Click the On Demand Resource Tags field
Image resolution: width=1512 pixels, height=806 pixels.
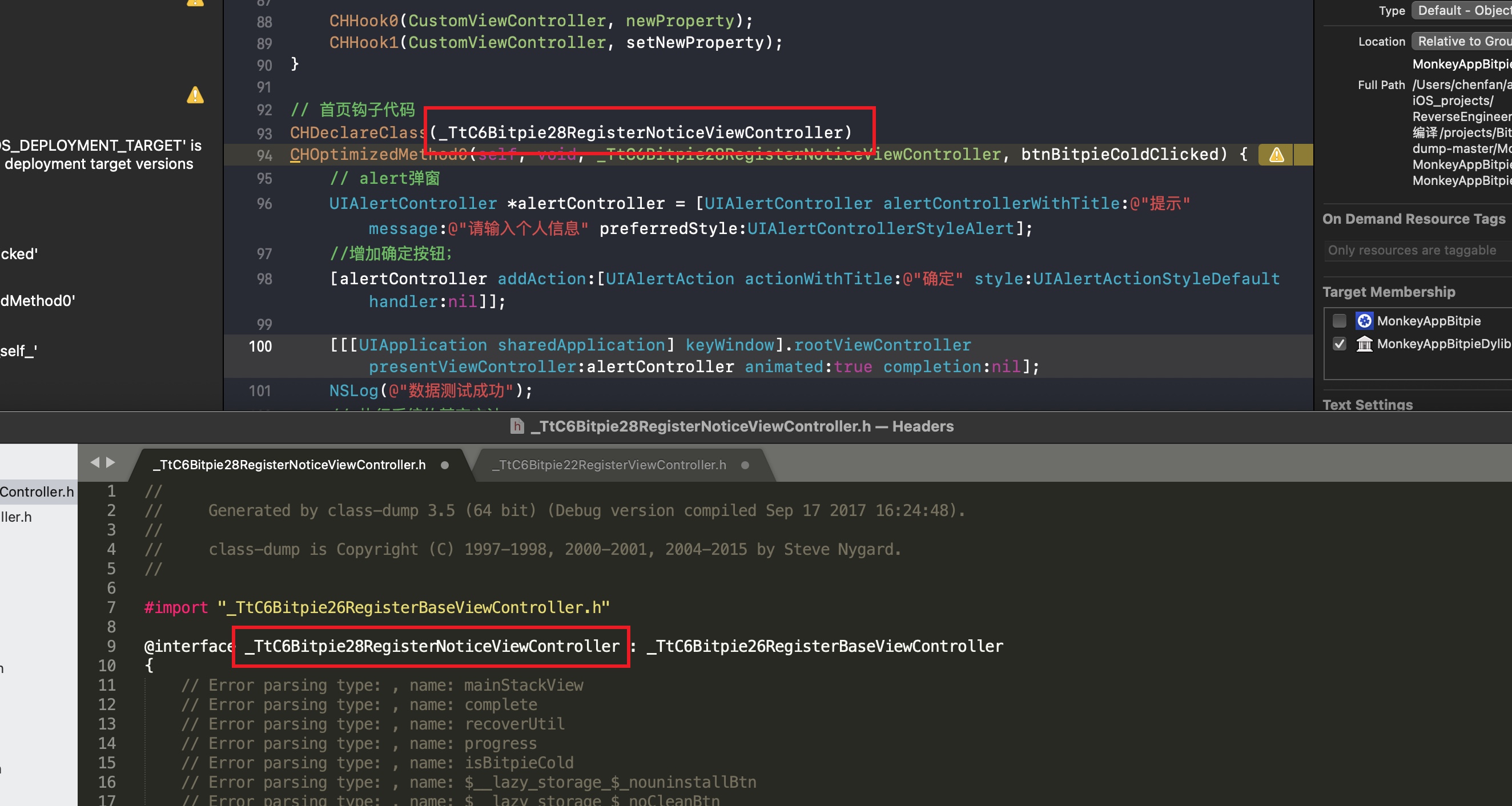tap(1414, 251)
